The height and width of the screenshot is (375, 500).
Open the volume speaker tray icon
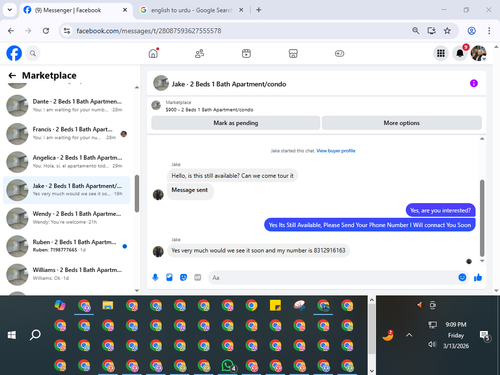pos(432,344)
